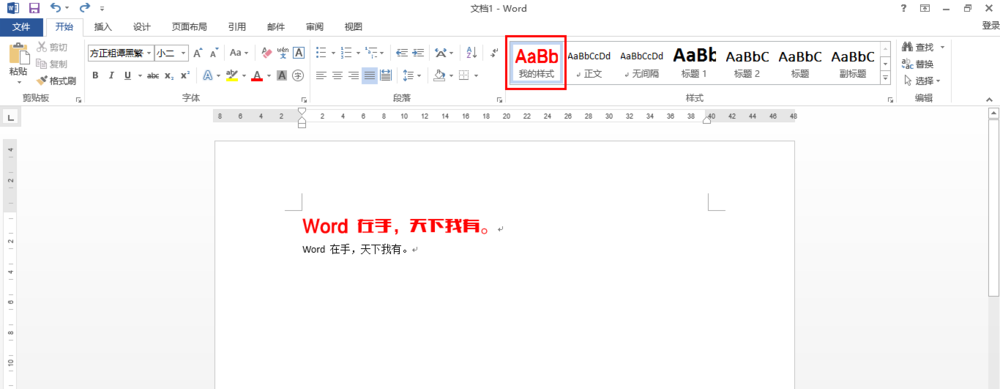Click the paragraph shading paint bucket
This screenshot has width=1000, height=389.
tap(439, 75)
